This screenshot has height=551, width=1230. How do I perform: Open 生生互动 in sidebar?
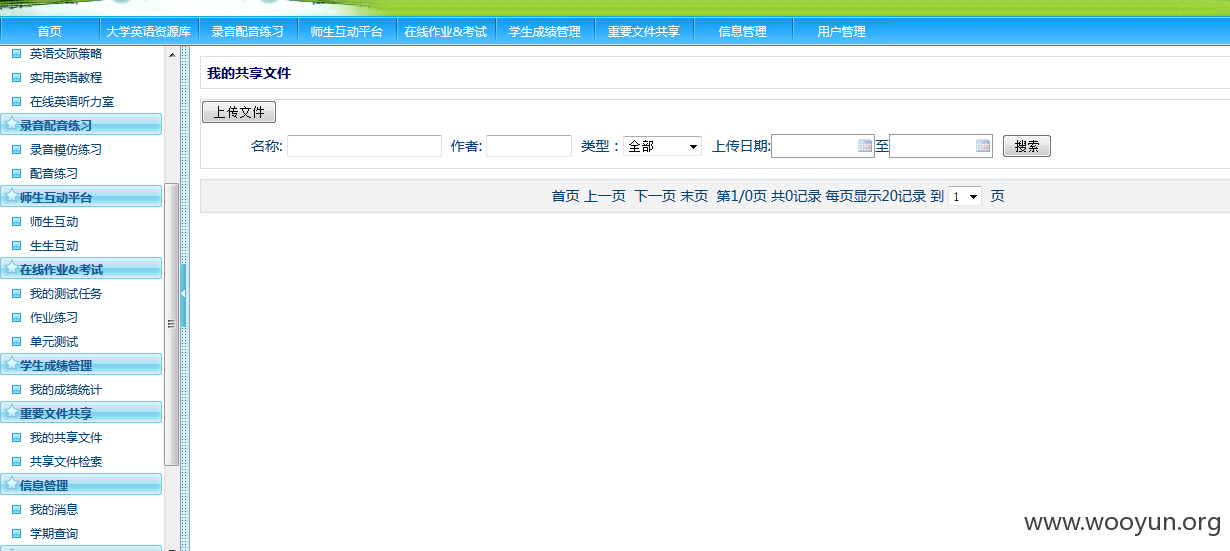click(x=54, y=245)
